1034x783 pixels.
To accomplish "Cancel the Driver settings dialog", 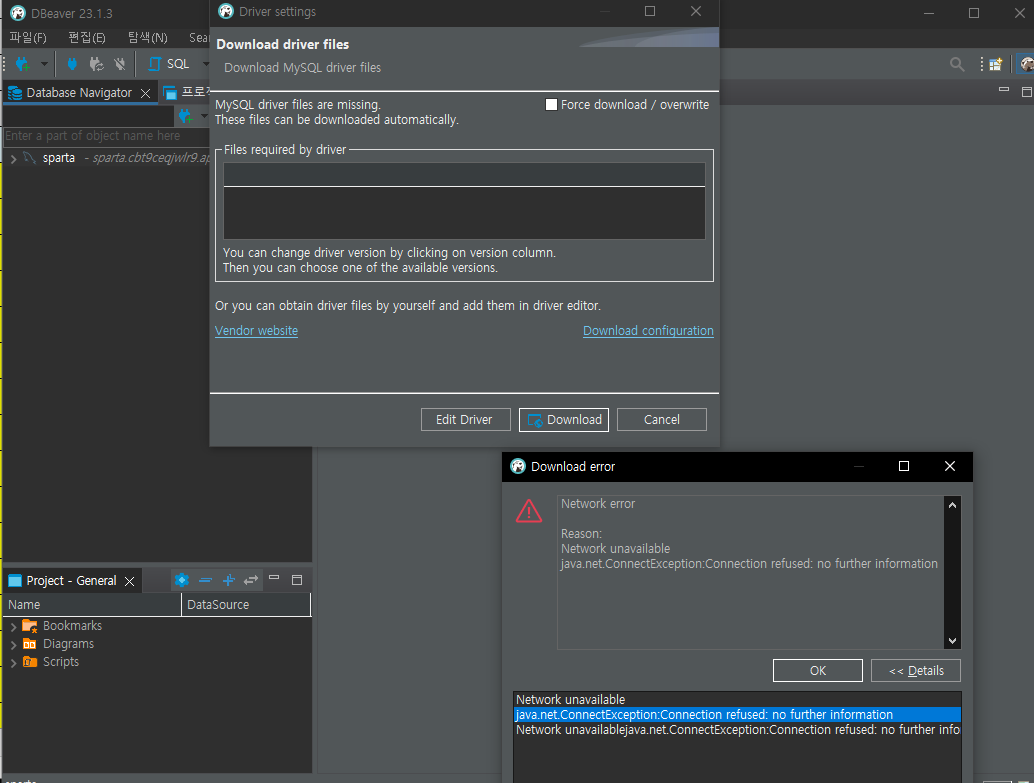I will pos(661,420).
